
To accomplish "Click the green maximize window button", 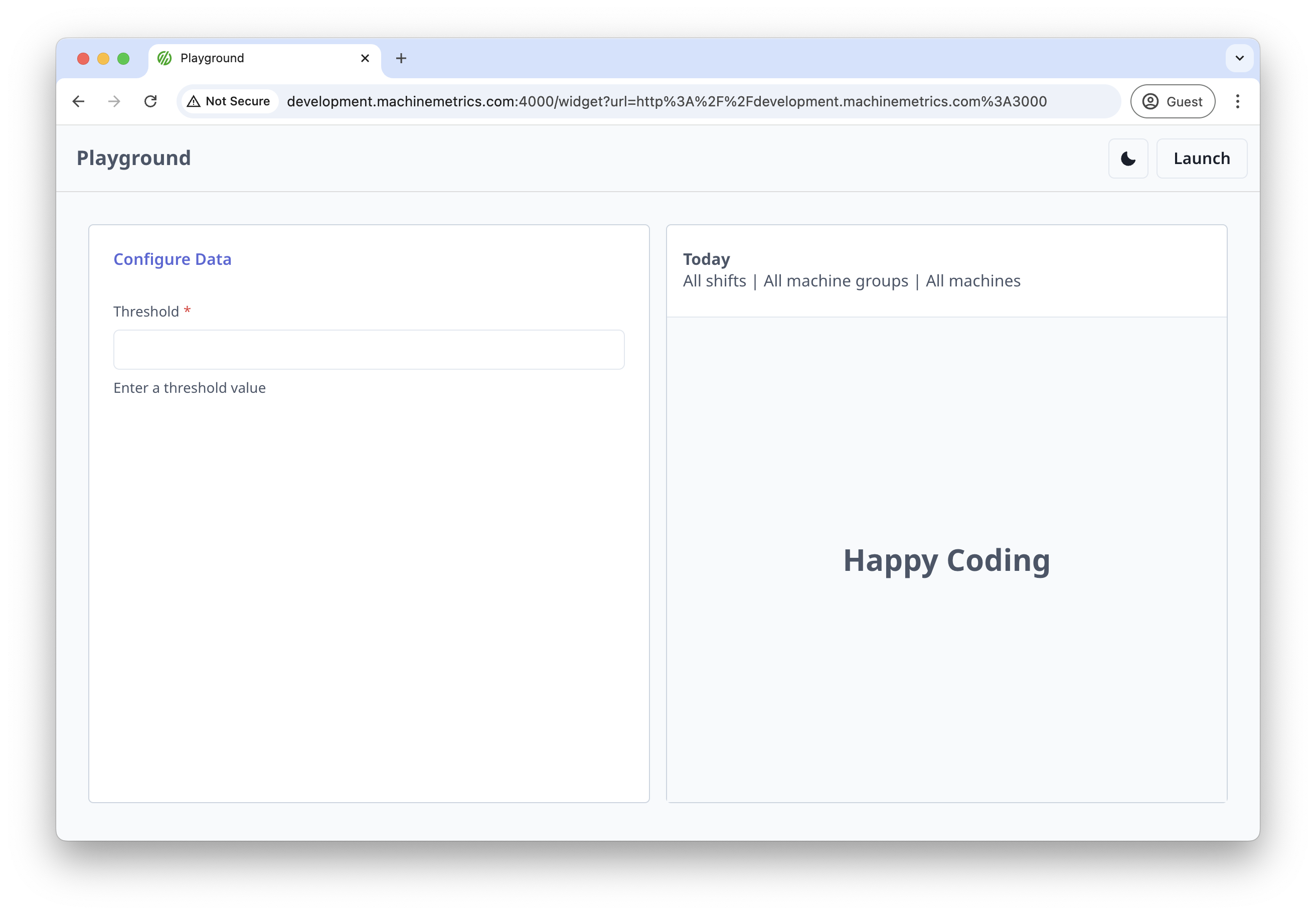I will point(123,59).
